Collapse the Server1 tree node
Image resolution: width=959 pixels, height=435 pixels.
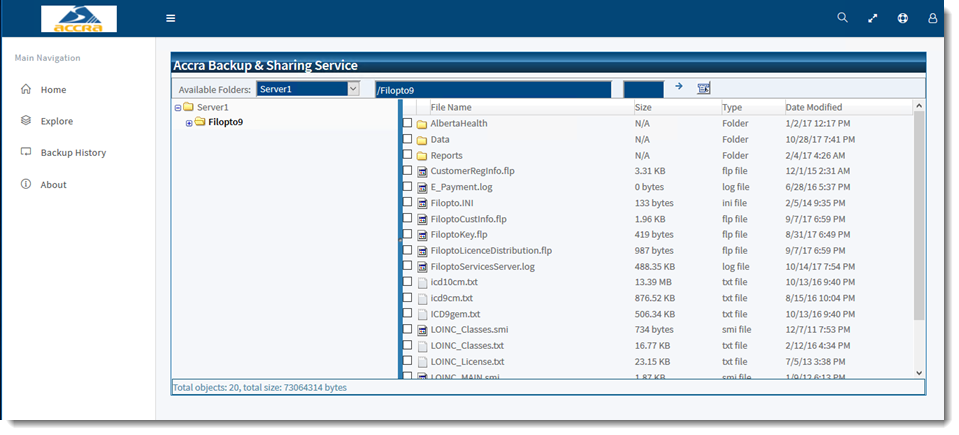177,108
